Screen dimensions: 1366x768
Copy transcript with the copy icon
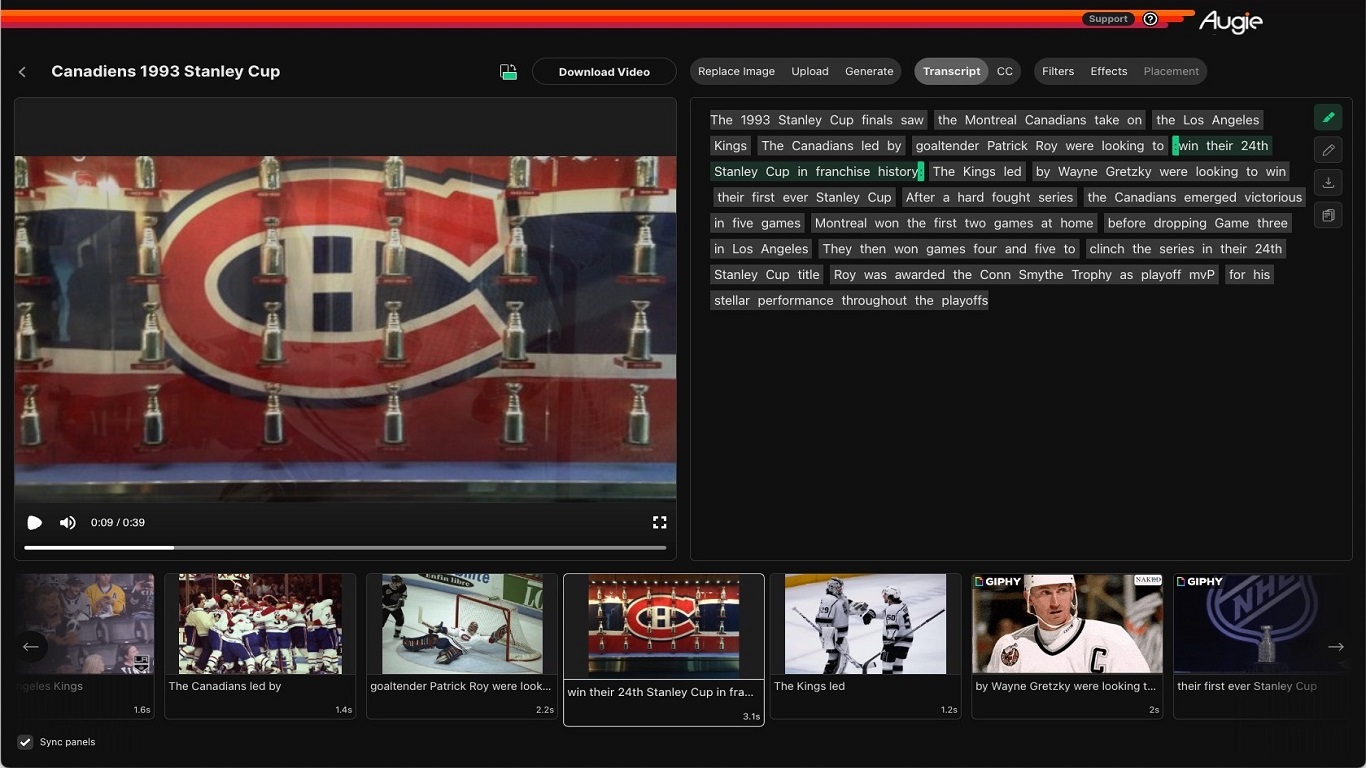click(1328, 215)
